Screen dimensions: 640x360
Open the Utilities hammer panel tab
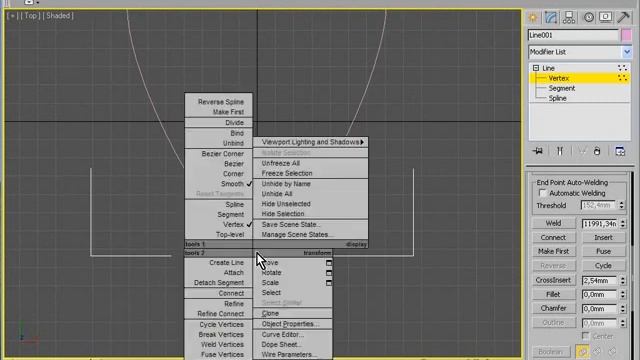(x=623, y=17)
